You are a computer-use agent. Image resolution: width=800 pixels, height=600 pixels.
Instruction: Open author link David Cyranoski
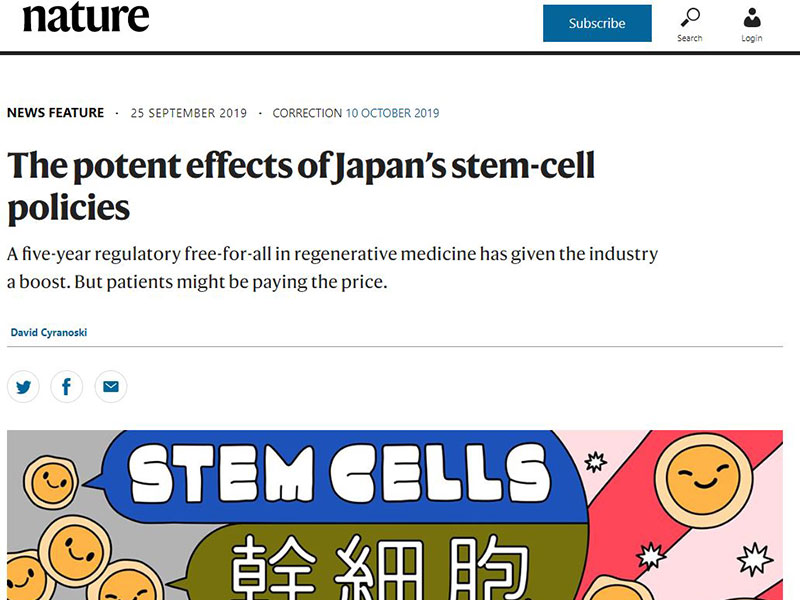pyautogui.click(x=48, y=333)
